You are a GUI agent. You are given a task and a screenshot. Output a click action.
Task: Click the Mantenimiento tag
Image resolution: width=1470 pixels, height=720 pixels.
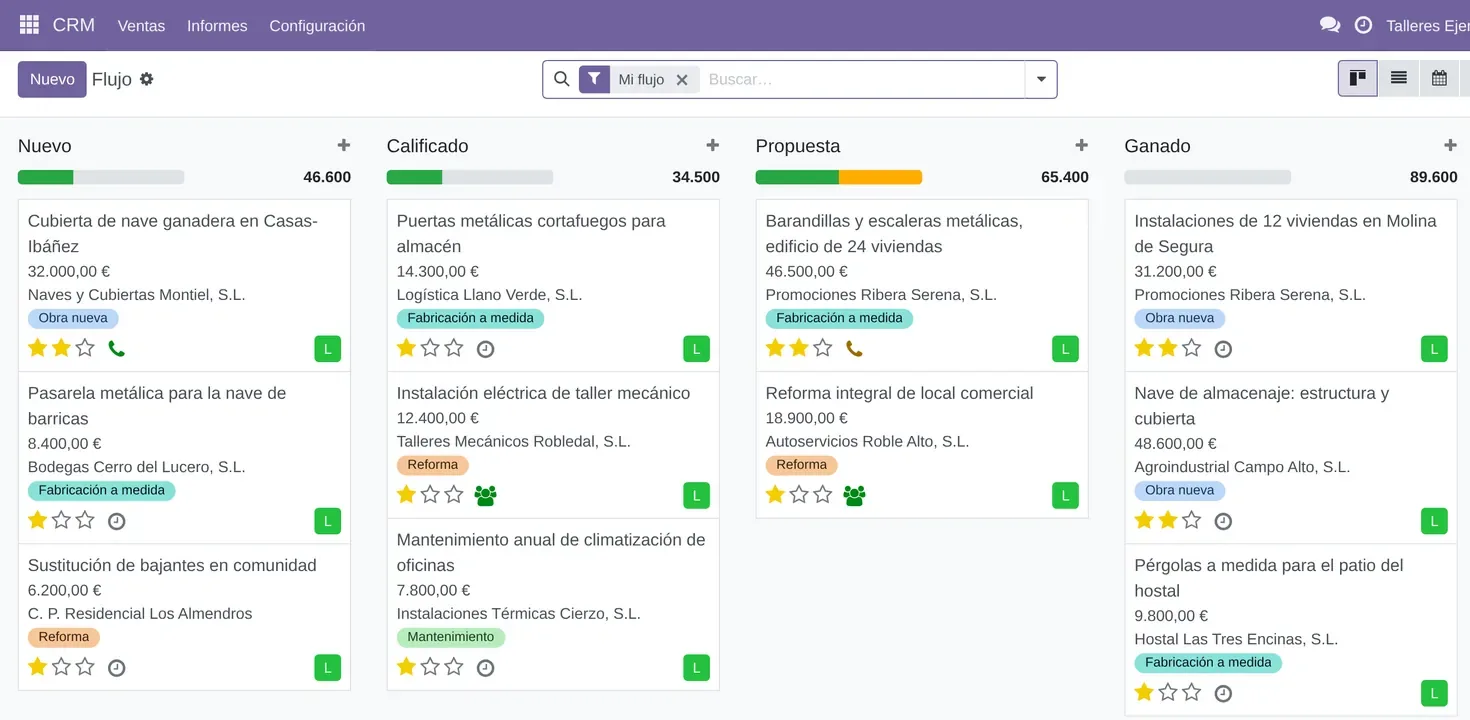(x=451, y=637)
